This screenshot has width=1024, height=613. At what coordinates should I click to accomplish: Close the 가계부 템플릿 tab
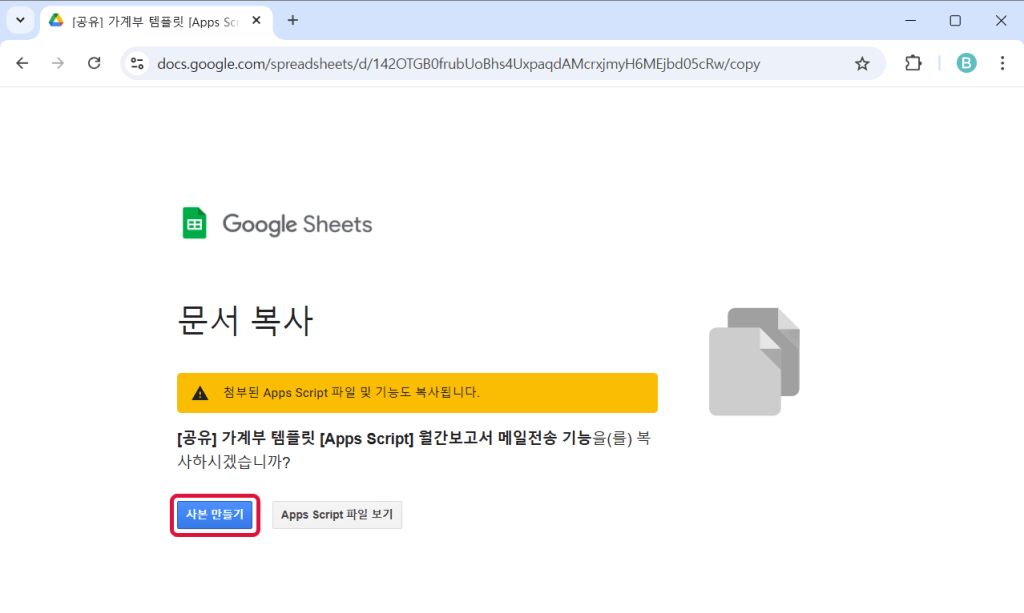point(256,21)
